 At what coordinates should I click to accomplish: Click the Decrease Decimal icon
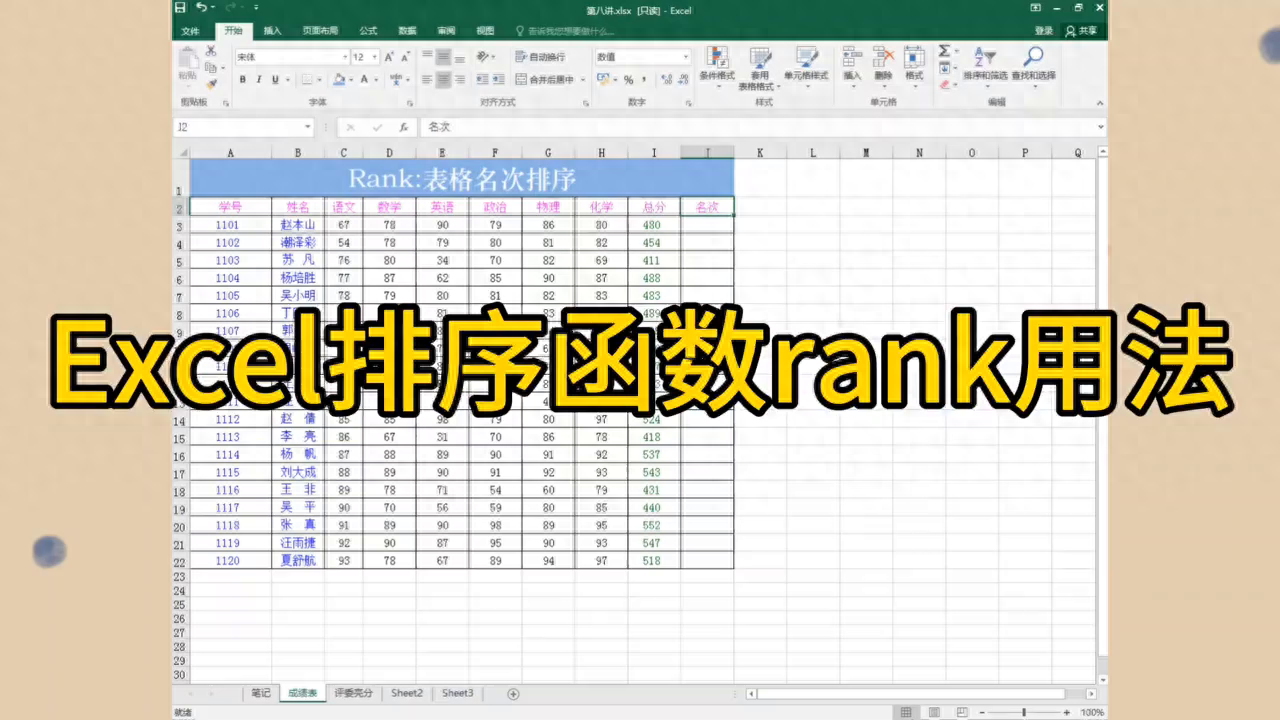click(682, 79)
